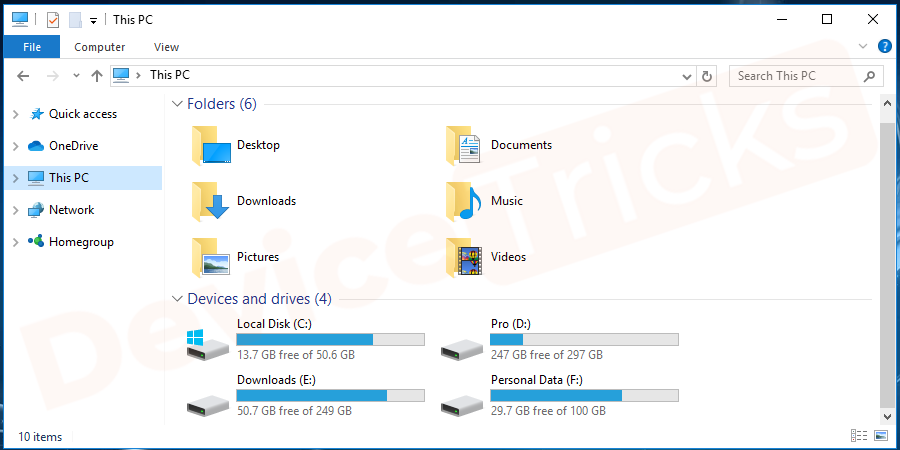This screenshot has width=900, height=450.
Task: Open the address bar history dropdown
Action: point(686,76)
